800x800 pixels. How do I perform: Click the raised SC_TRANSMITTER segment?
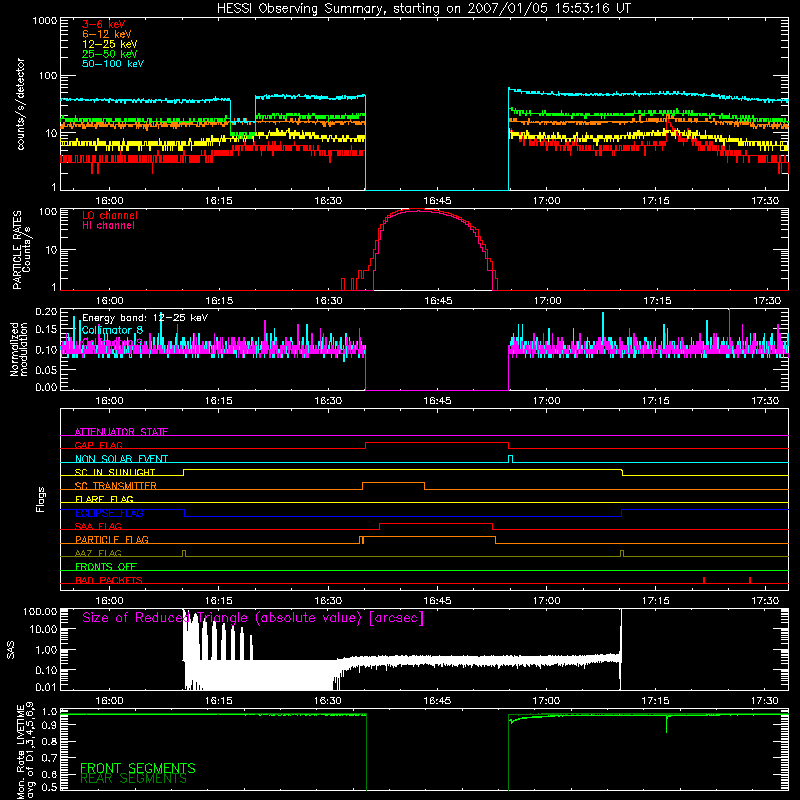click(393, 483)
